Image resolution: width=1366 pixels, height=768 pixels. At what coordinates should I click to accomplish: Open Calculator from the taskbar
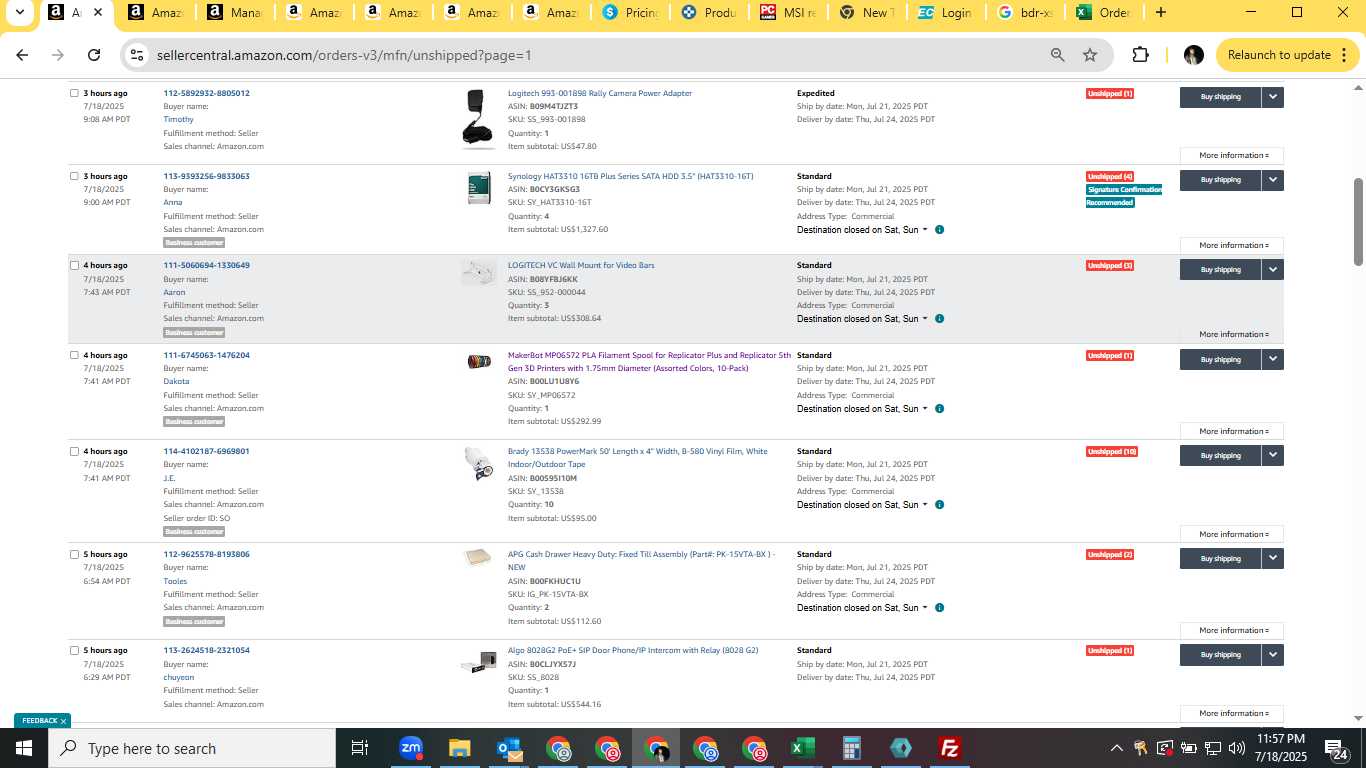[852, 748]
